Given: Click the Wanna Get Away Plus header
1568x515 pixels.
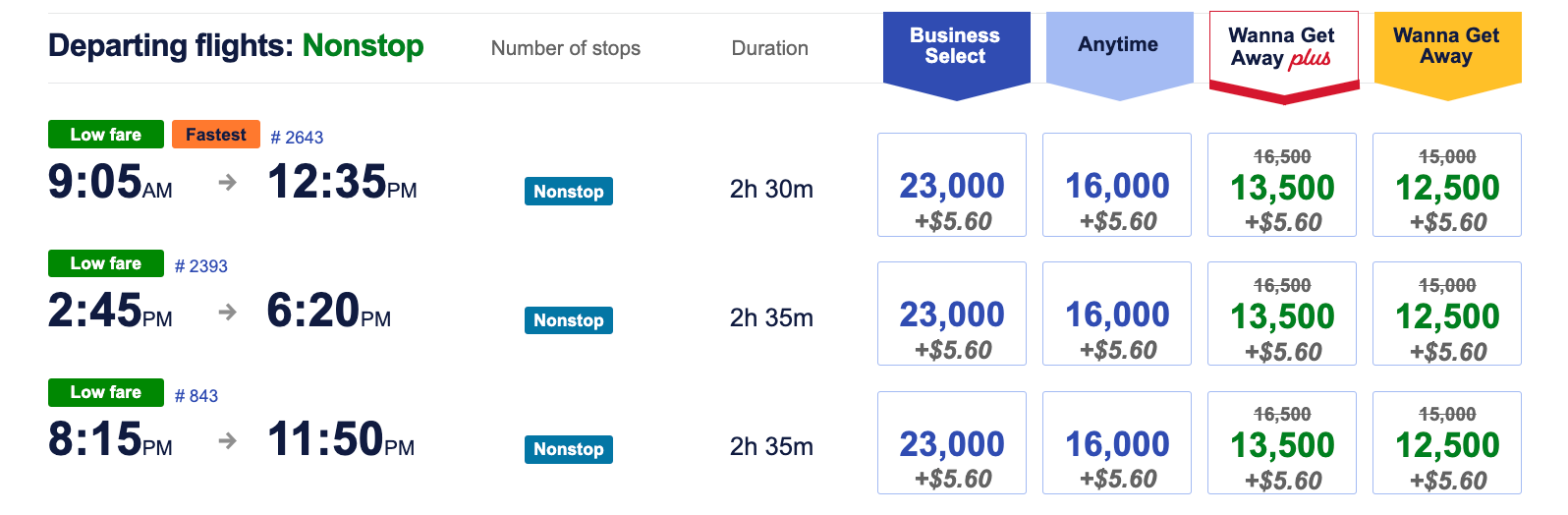Looking at the screenshot, I should point(1282,47).
